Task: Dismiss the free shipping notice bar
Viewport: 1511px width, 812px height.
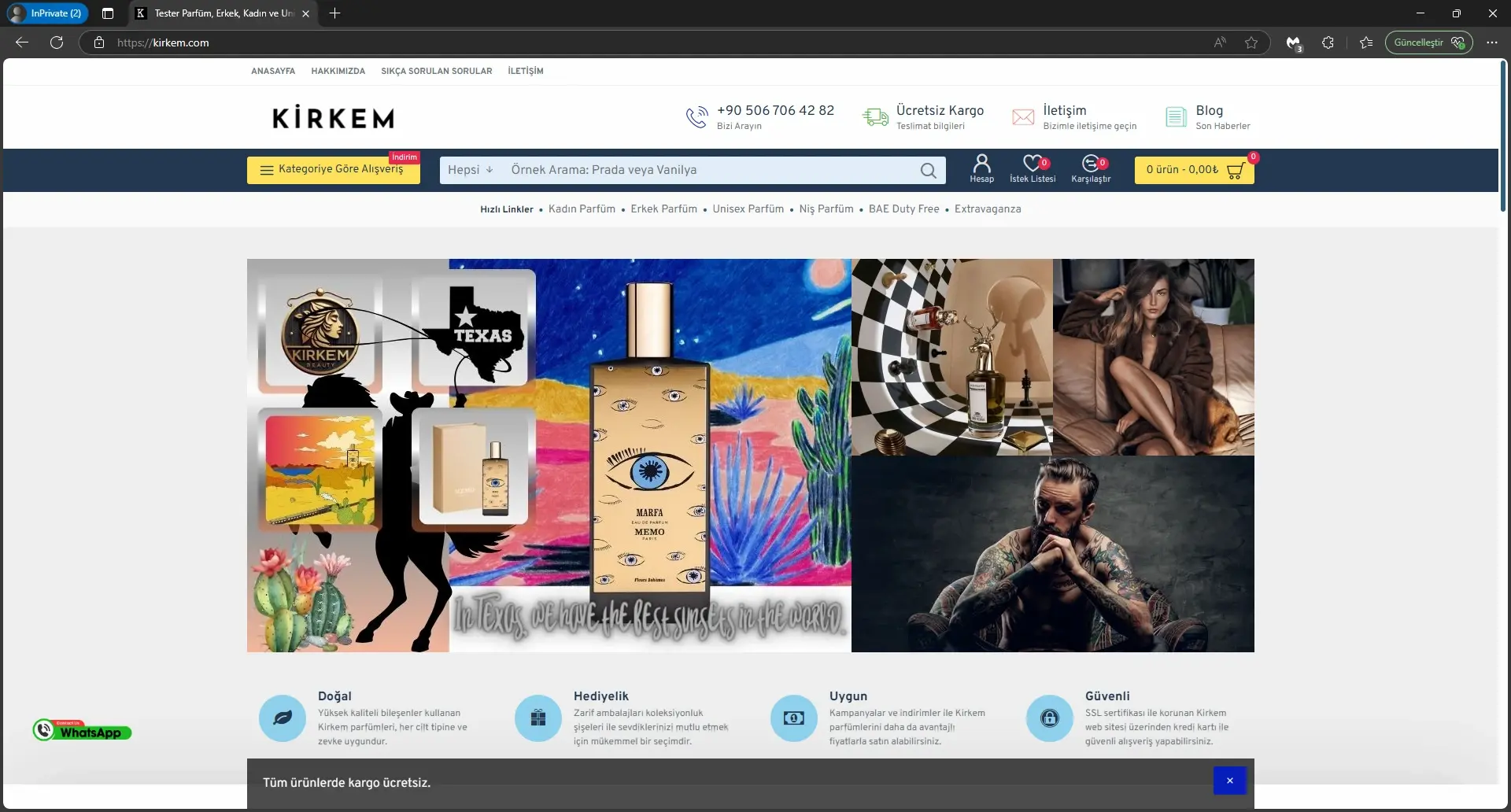Action: click(1229, 781)
